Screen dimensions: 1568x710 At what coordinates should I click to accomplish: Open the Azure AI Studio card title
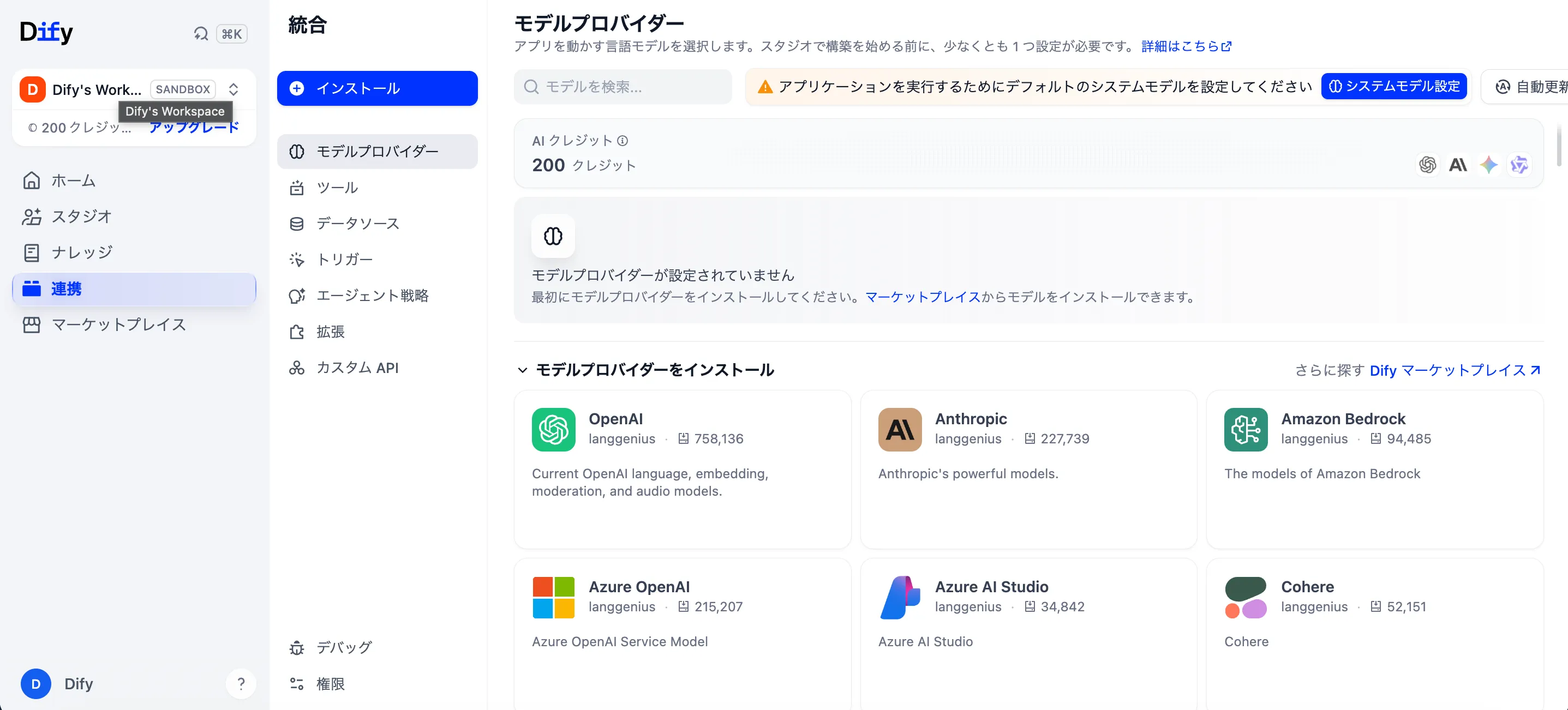coord(991,587)
